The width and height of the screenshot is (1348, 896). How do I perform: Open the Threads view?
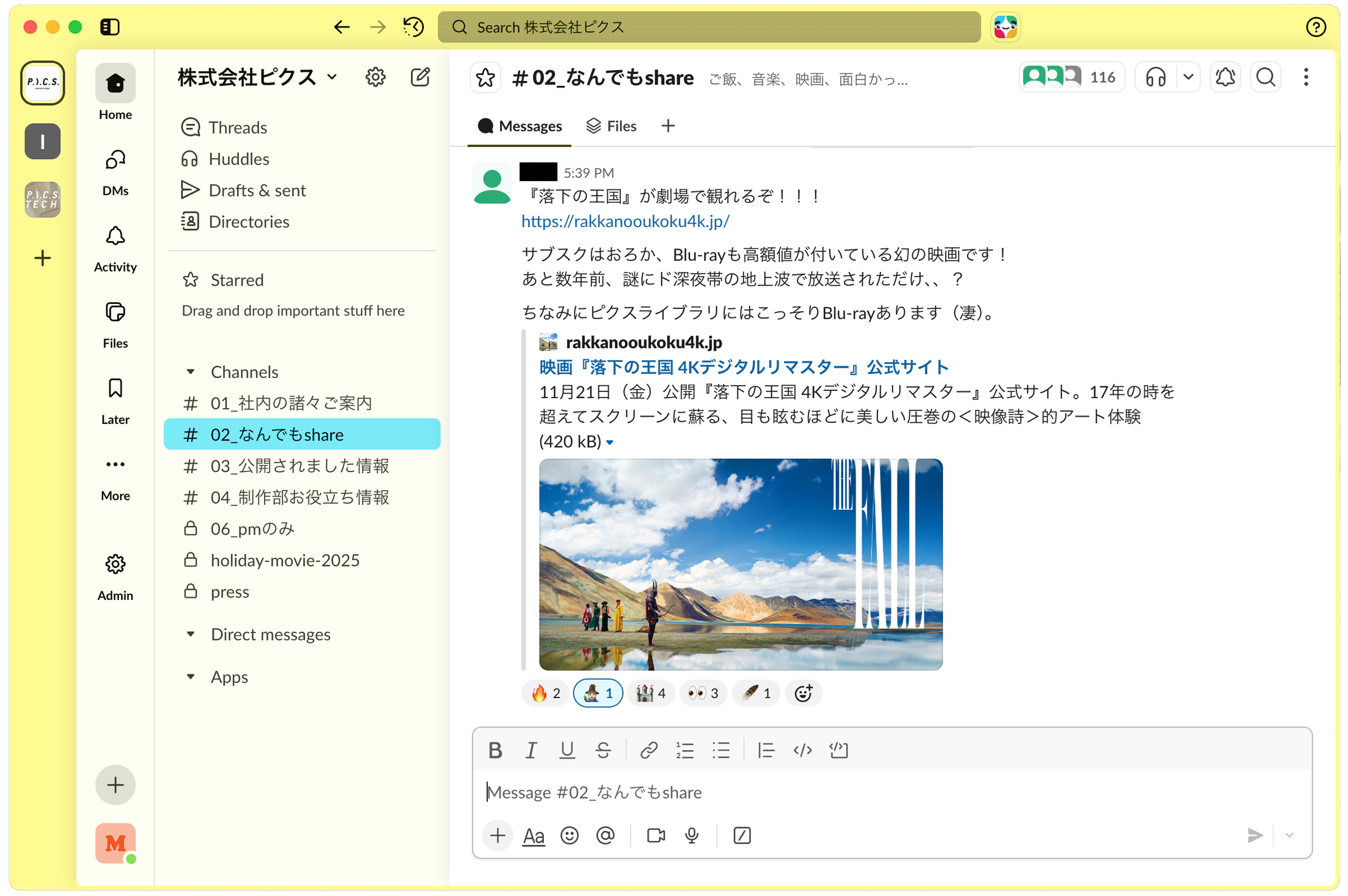237,127
